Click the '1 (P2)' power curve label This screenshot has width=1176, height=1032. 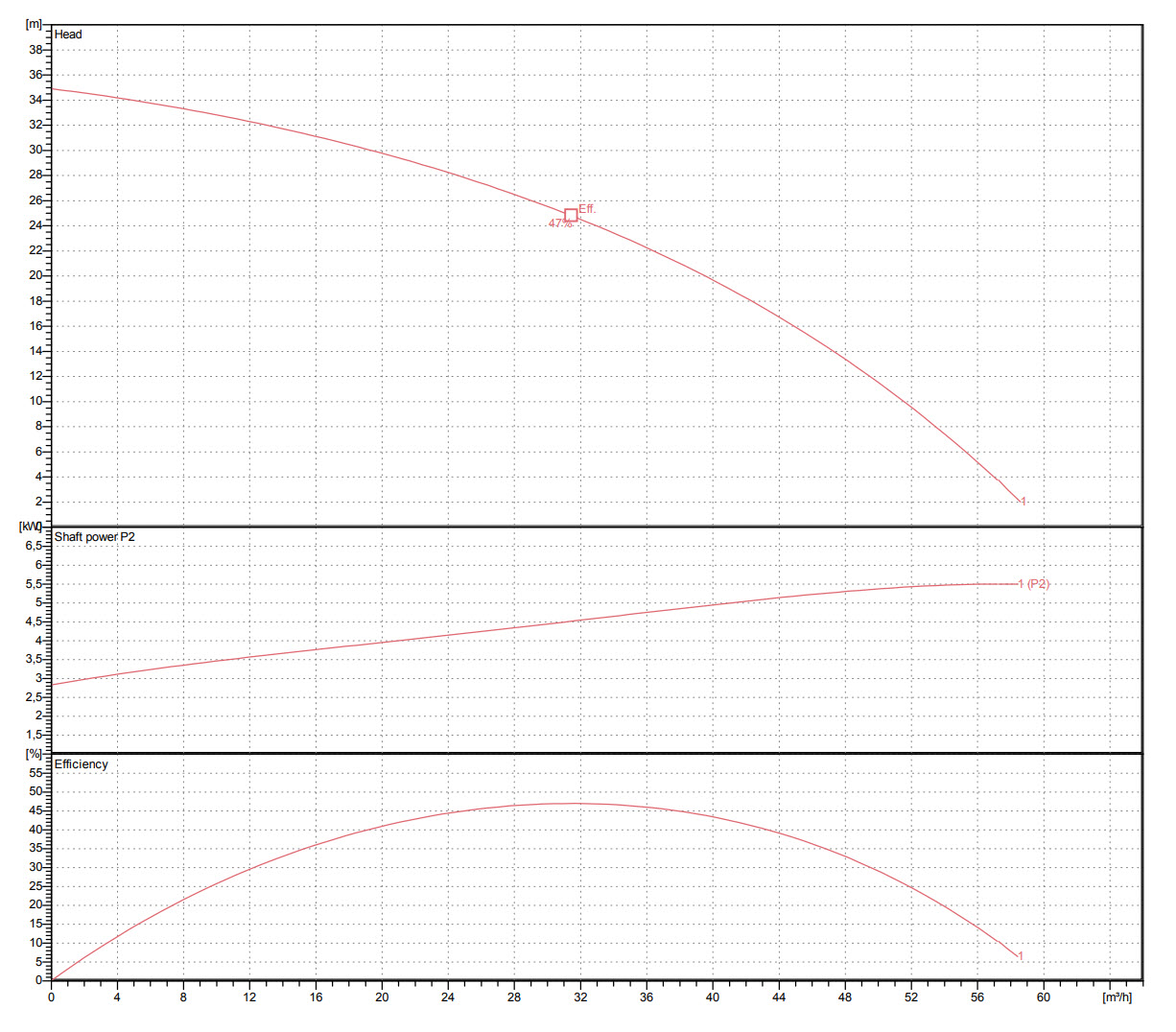pyautogui.click(x=1034, y=583)
